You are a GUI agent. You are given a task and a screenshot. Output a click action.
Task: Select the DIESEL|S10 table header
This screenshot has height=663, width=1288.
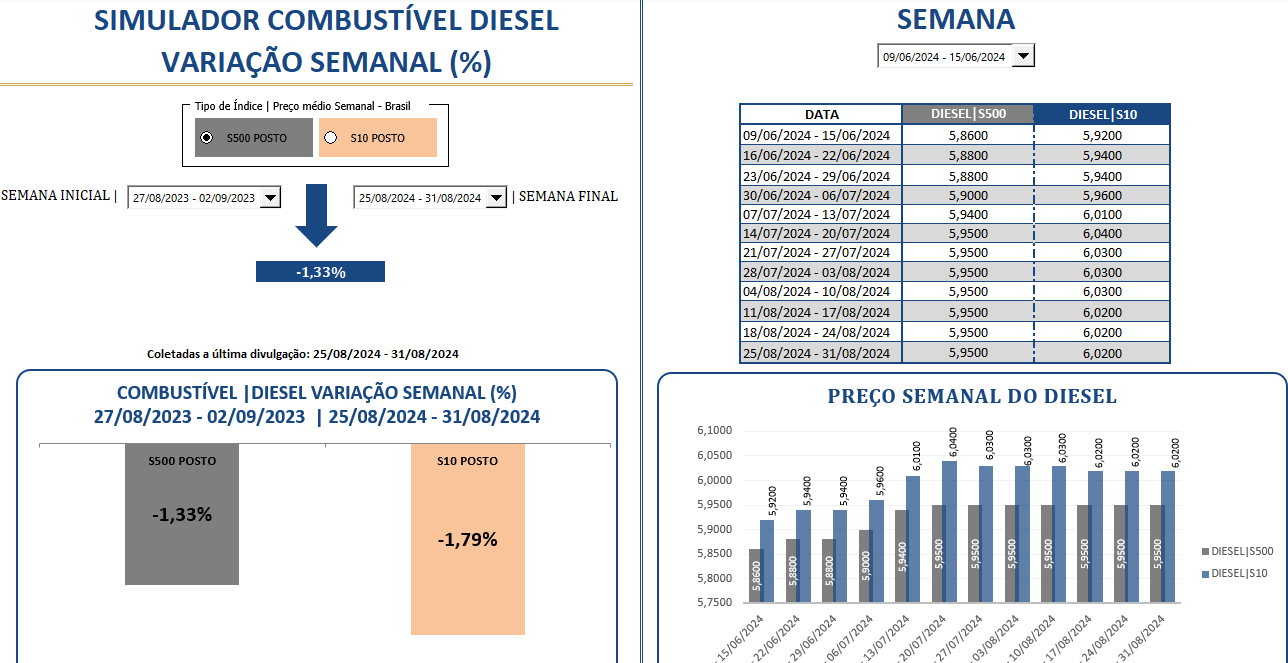tap(1101, 114)
